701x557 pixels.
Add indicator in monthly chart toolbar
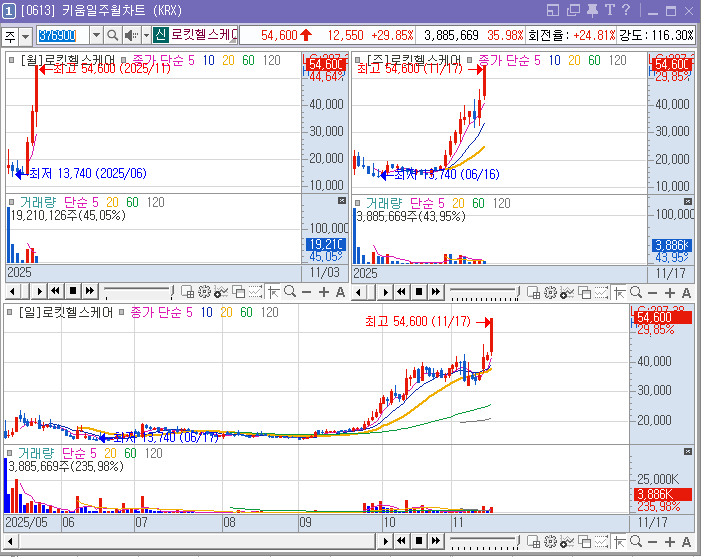[x=220, y=292]
